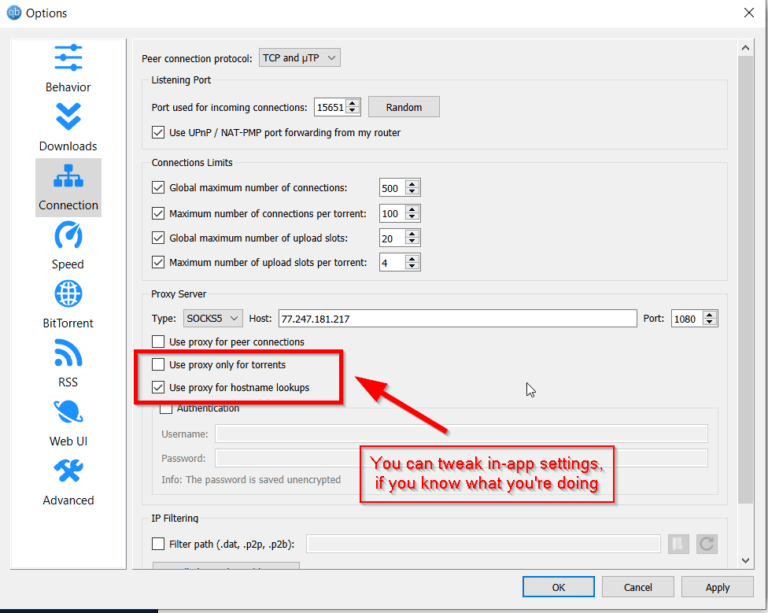Disable Use proxy for hostname lookups
The height and width of the screenshot is (613, 768).
coord(158,387)
